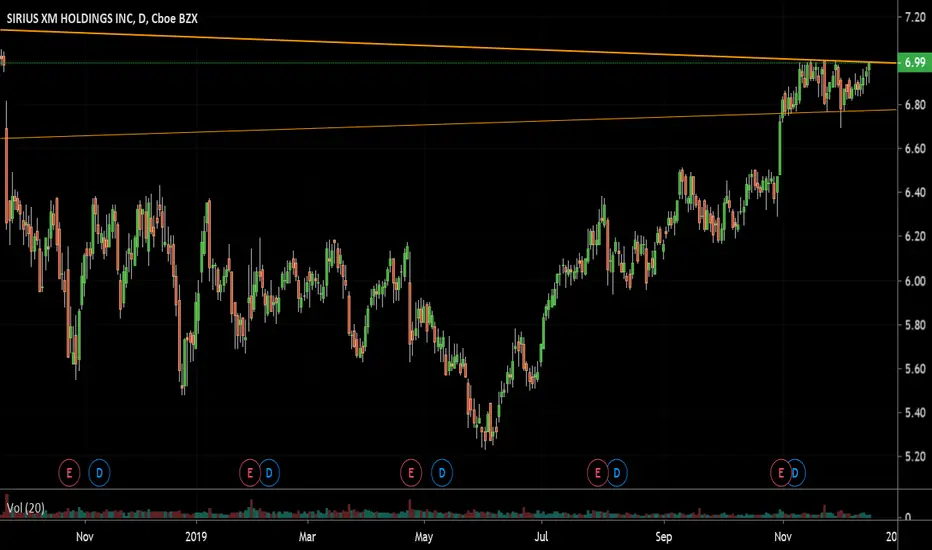
Task: Select the dividend D marker just after May
Action: (x=442, y=473)
